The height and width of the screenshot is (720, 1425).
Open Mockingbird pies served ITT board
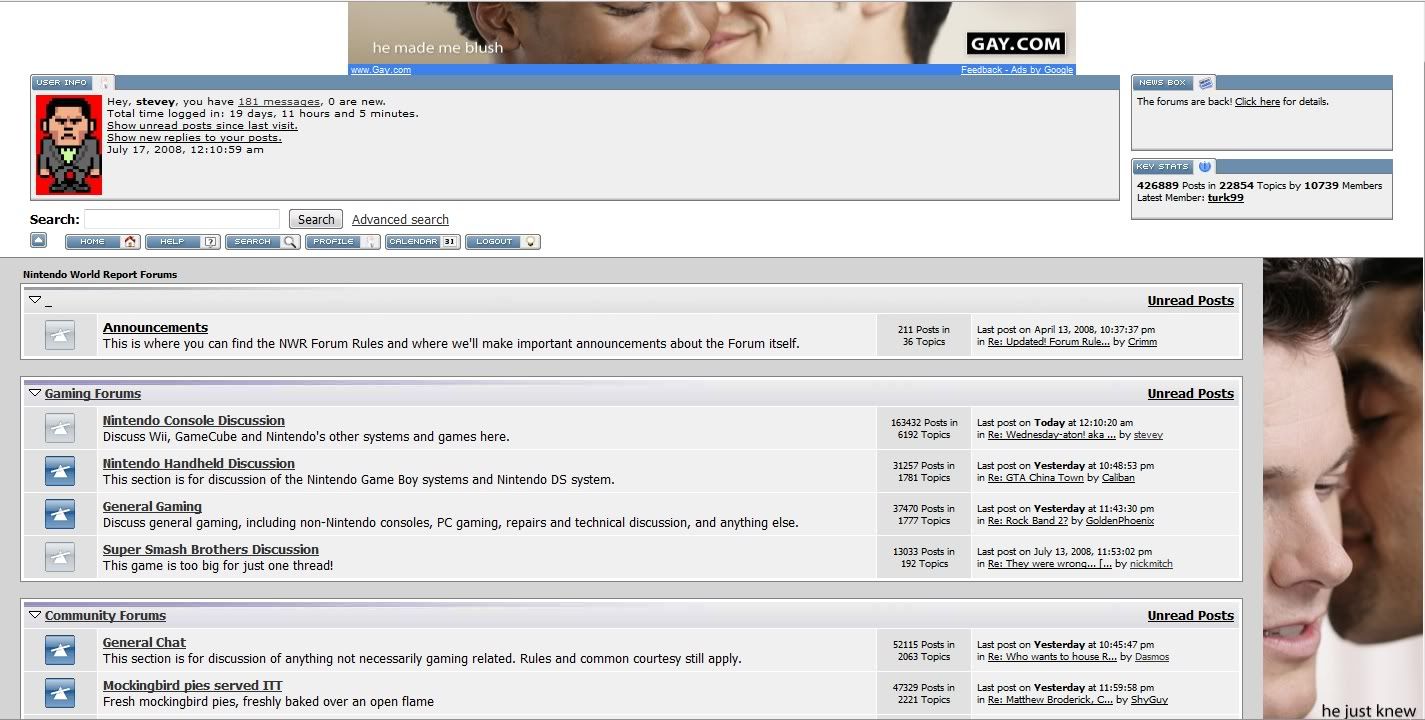[x=193, y=685]
